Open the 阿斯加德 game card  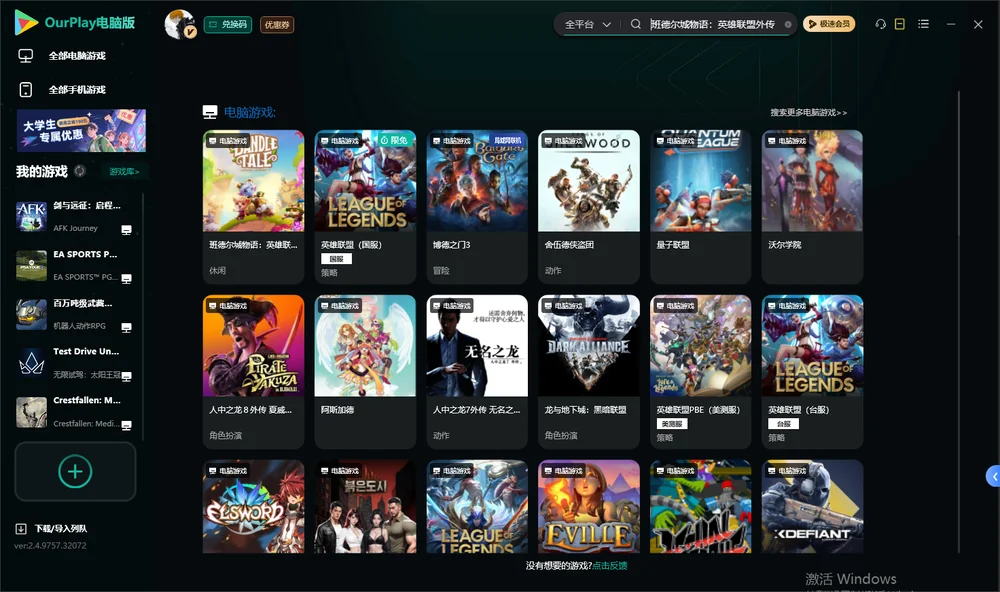[x=365, y=371]
